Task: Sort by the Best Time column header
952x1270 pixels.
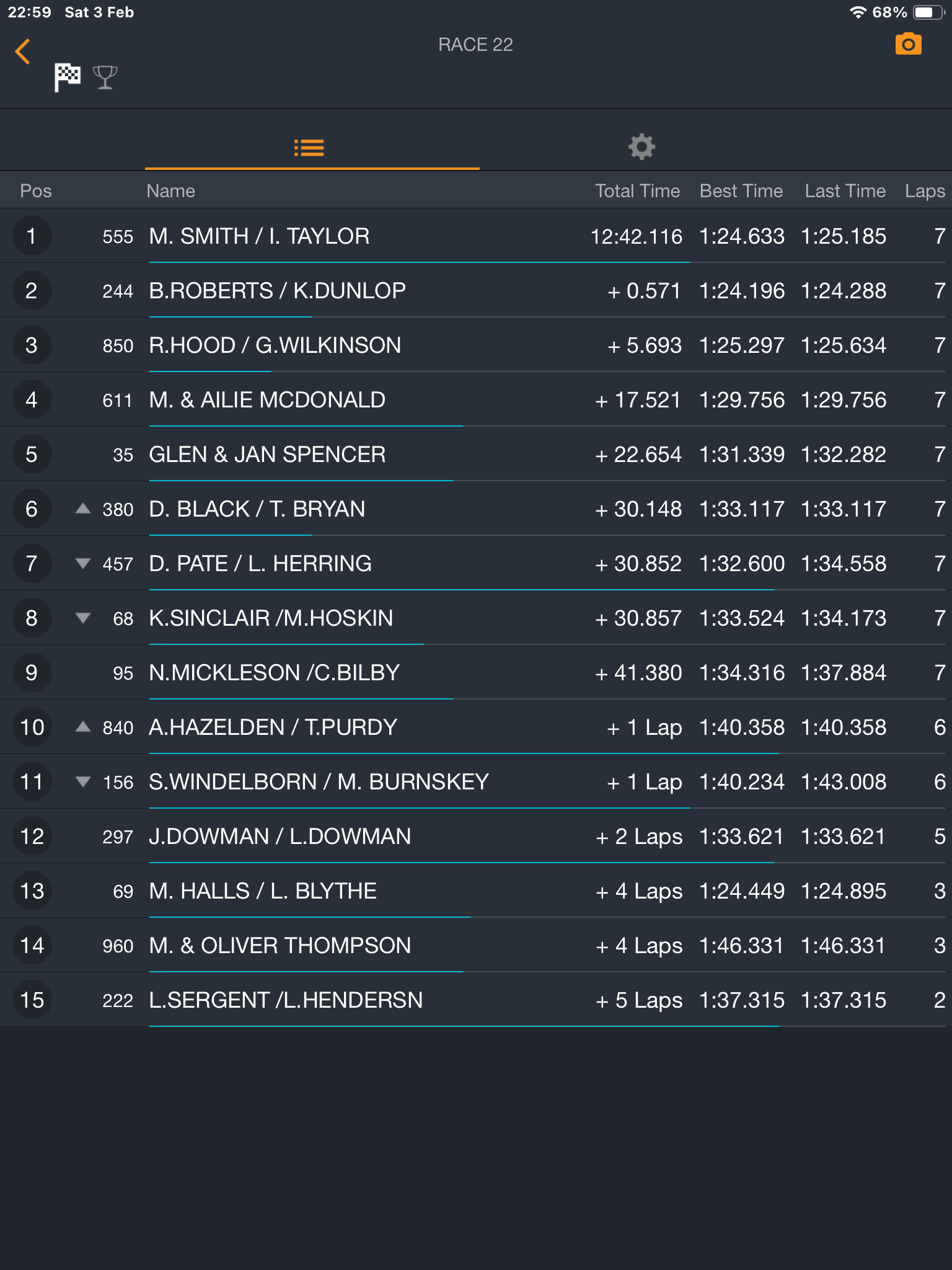Action: 741,191
